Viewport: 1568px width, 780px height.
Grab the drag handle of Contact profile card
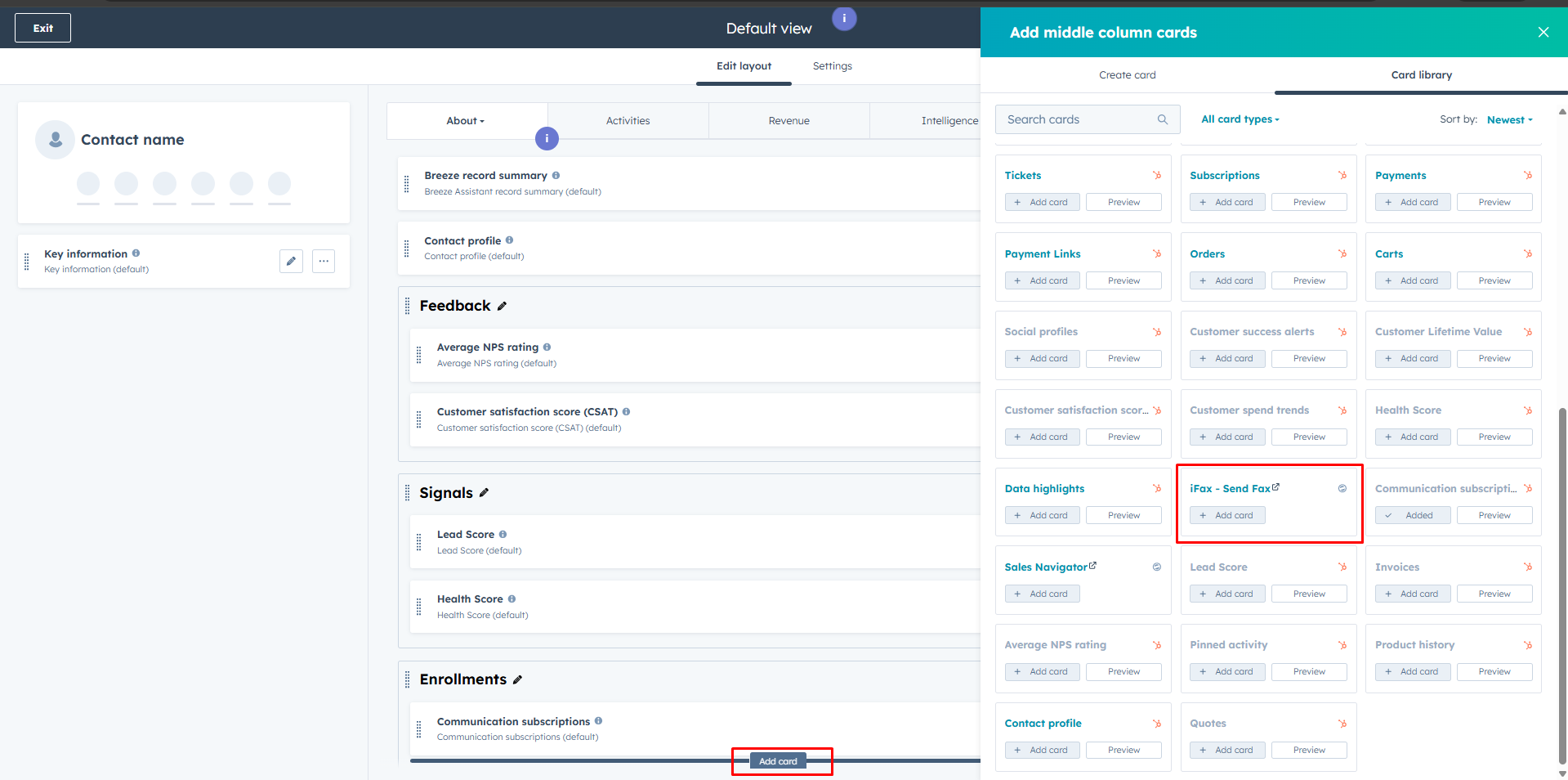[407, 249]
